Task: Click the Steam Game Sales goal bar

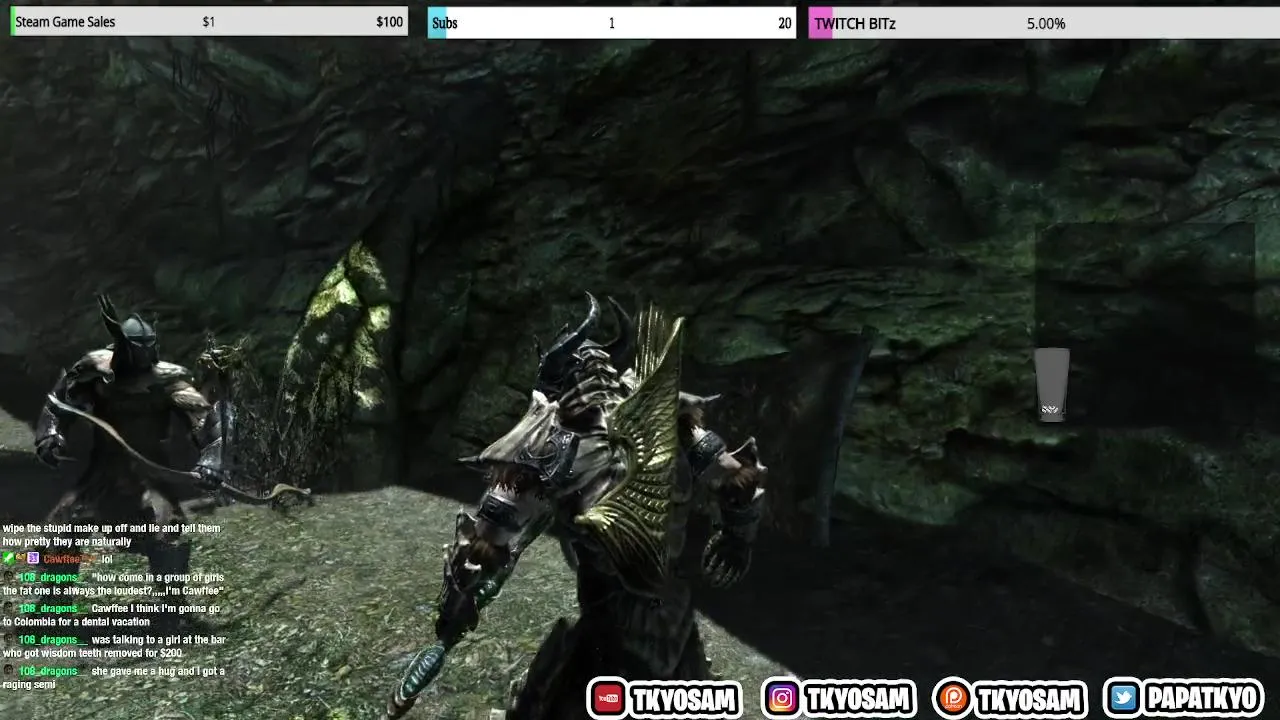Action: (x=209, y=22)
